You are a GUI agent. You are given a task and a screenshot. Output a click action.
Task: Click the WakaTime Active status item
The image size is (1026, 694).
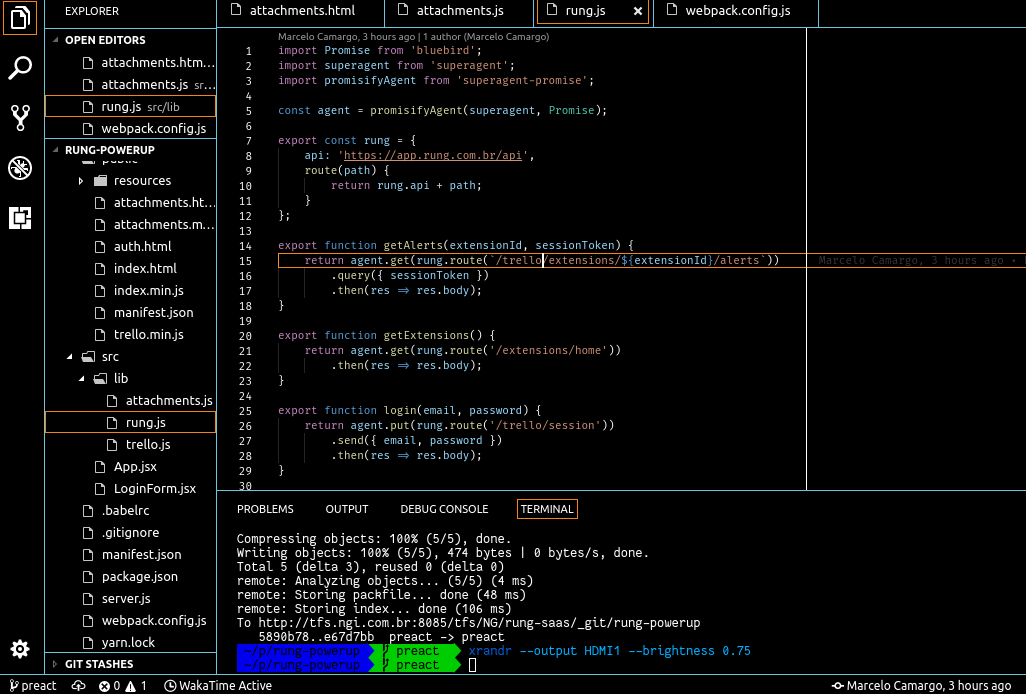(217, 685)
